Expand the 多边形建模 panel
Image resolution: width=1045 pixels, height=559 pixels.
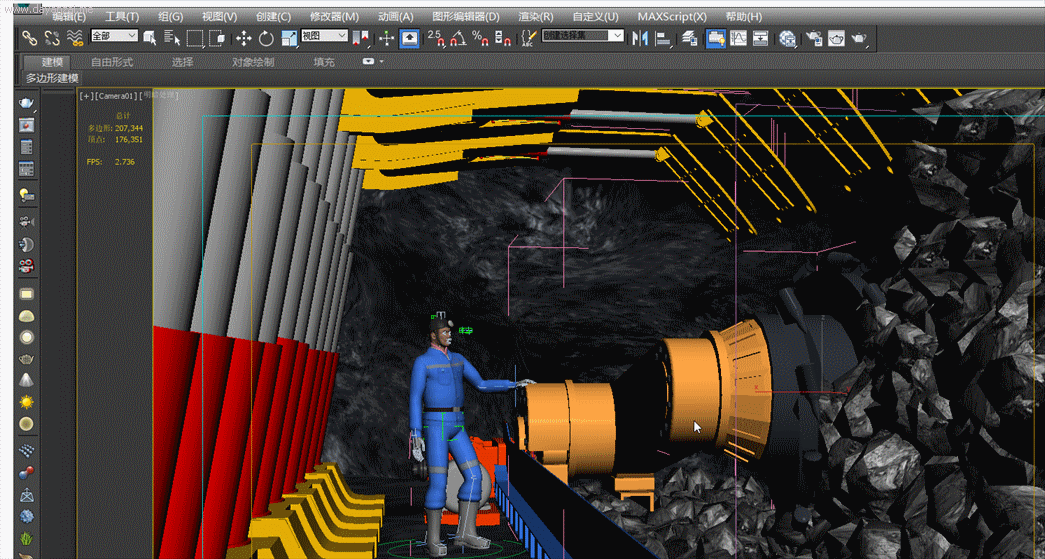(x=52, y=78)
